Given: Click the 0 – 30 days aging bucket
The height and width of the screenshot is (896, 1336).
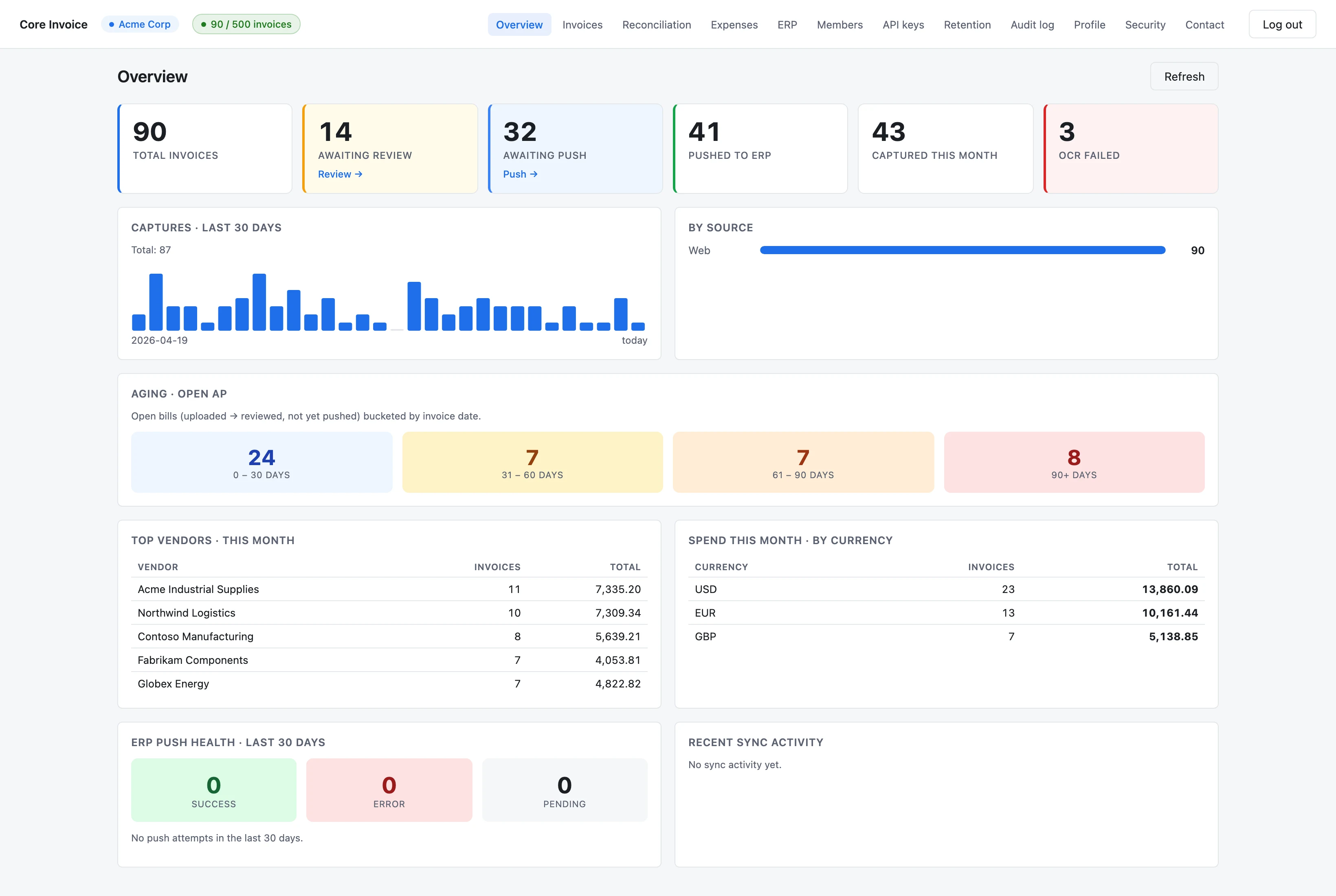Looking at the screenshot, I should [x=262, y=462].
